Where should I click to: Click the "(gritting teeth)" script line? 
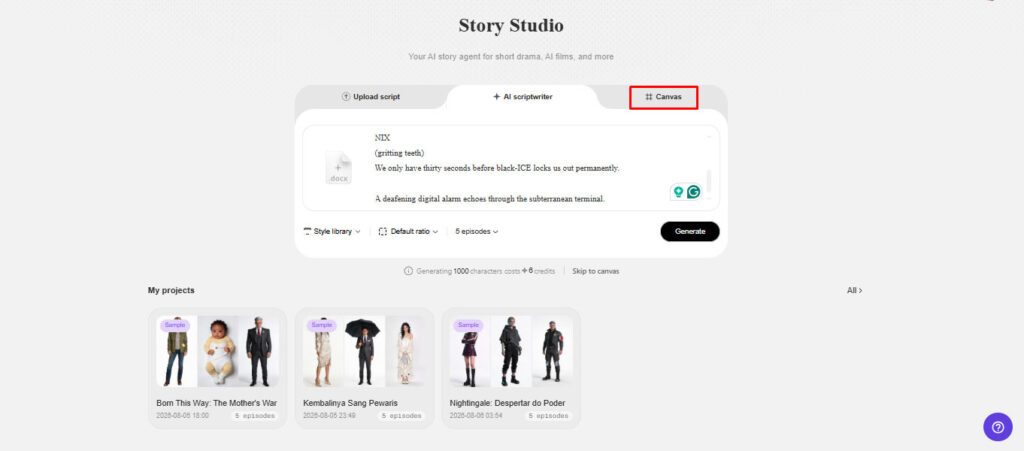(x=400, y=153)
